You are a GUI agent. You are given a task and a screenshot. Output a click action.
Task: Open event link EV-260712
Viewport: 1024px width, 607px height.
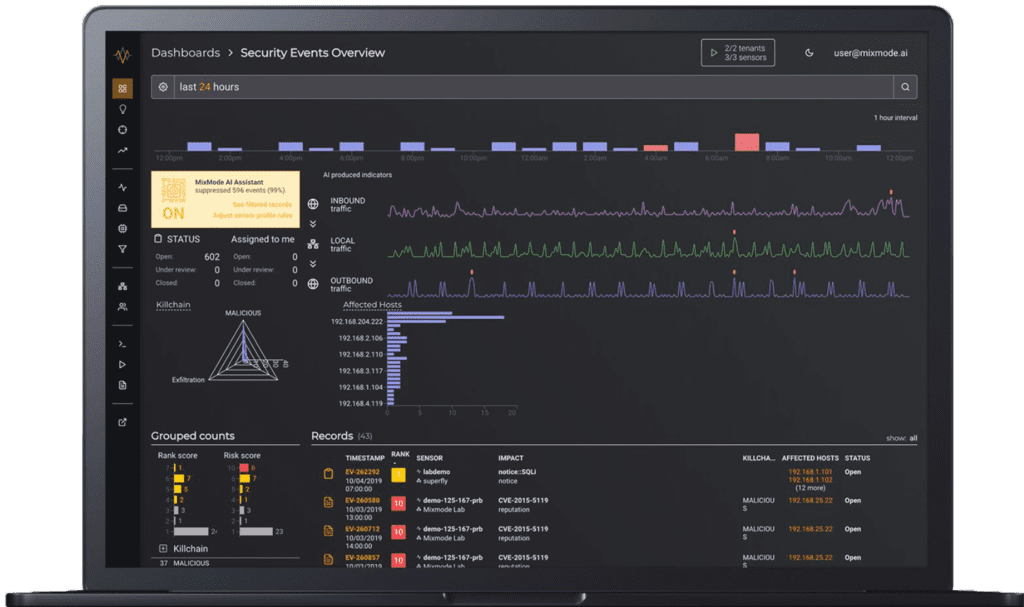(x=362, y=529)
